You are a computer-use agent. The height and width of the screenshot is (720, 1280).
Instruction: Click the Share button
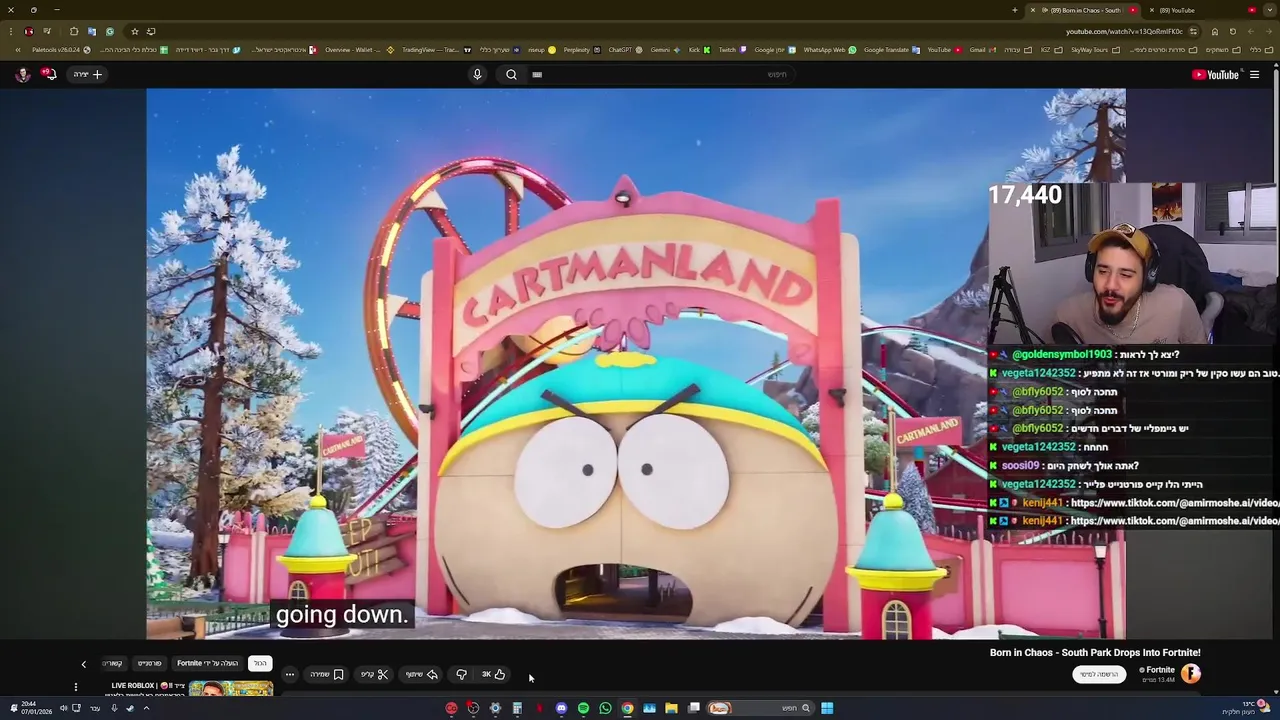click(422, 674)
